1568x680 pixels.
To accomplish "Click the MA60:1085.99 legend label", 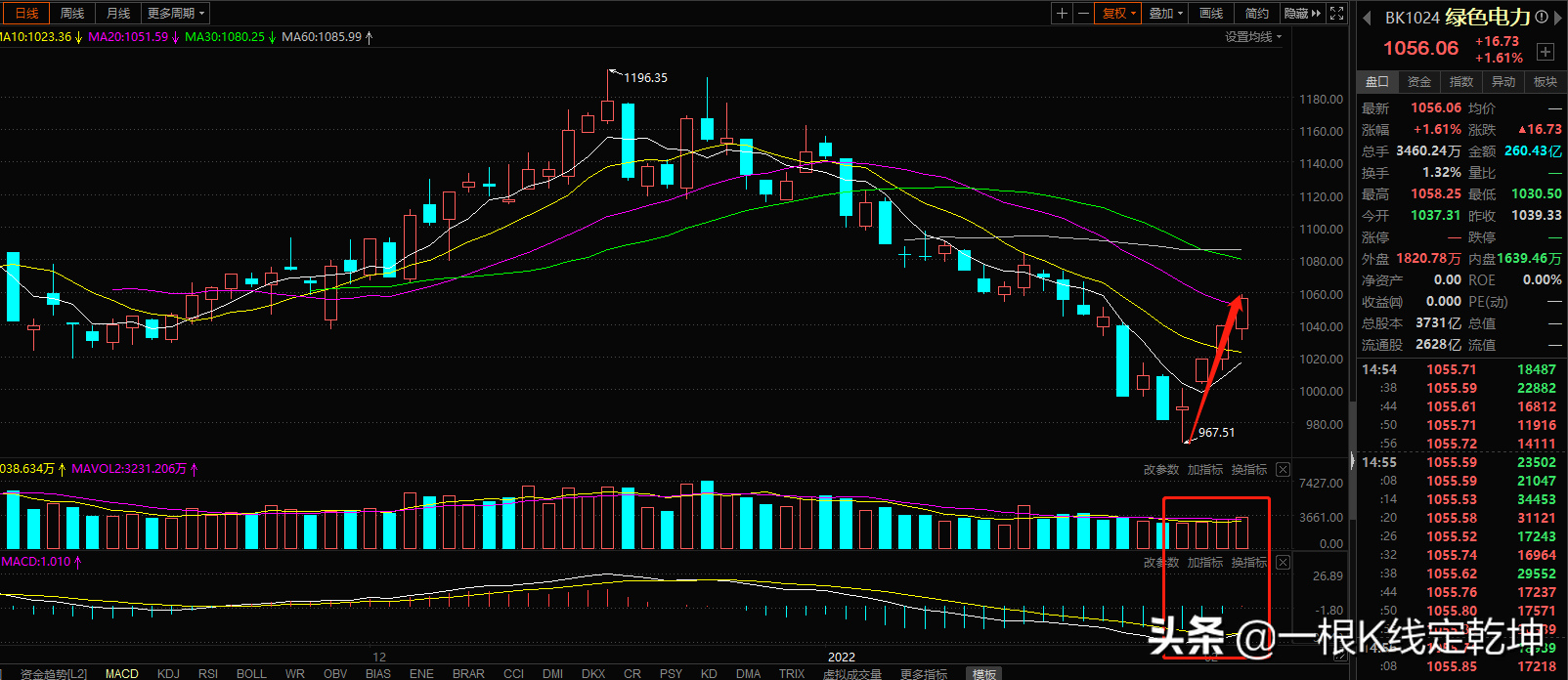I will pyautogui.click(x=322, y=37).
